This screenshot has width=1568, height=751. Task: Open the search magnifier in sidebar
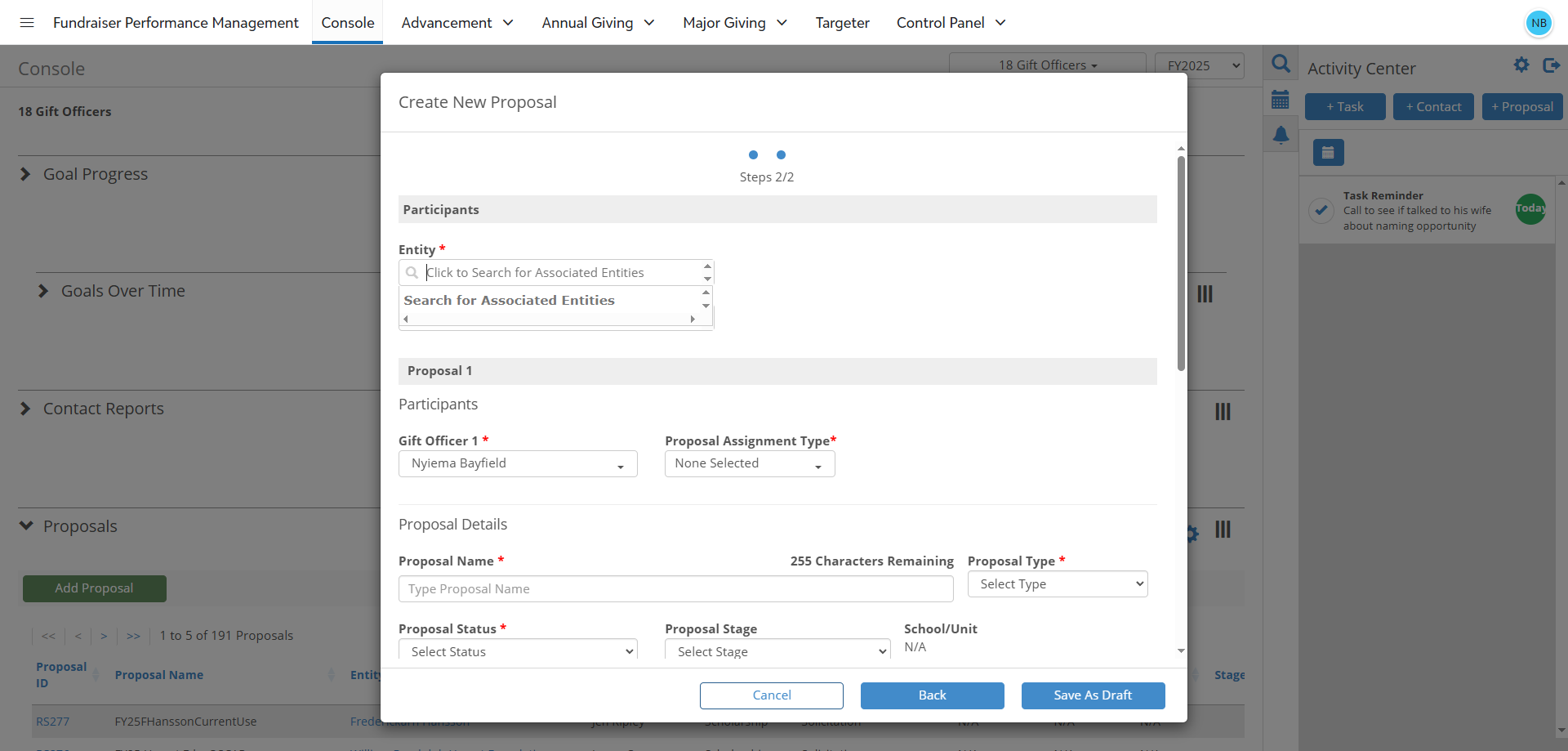pyautogui.click(x=1281, y=64)
